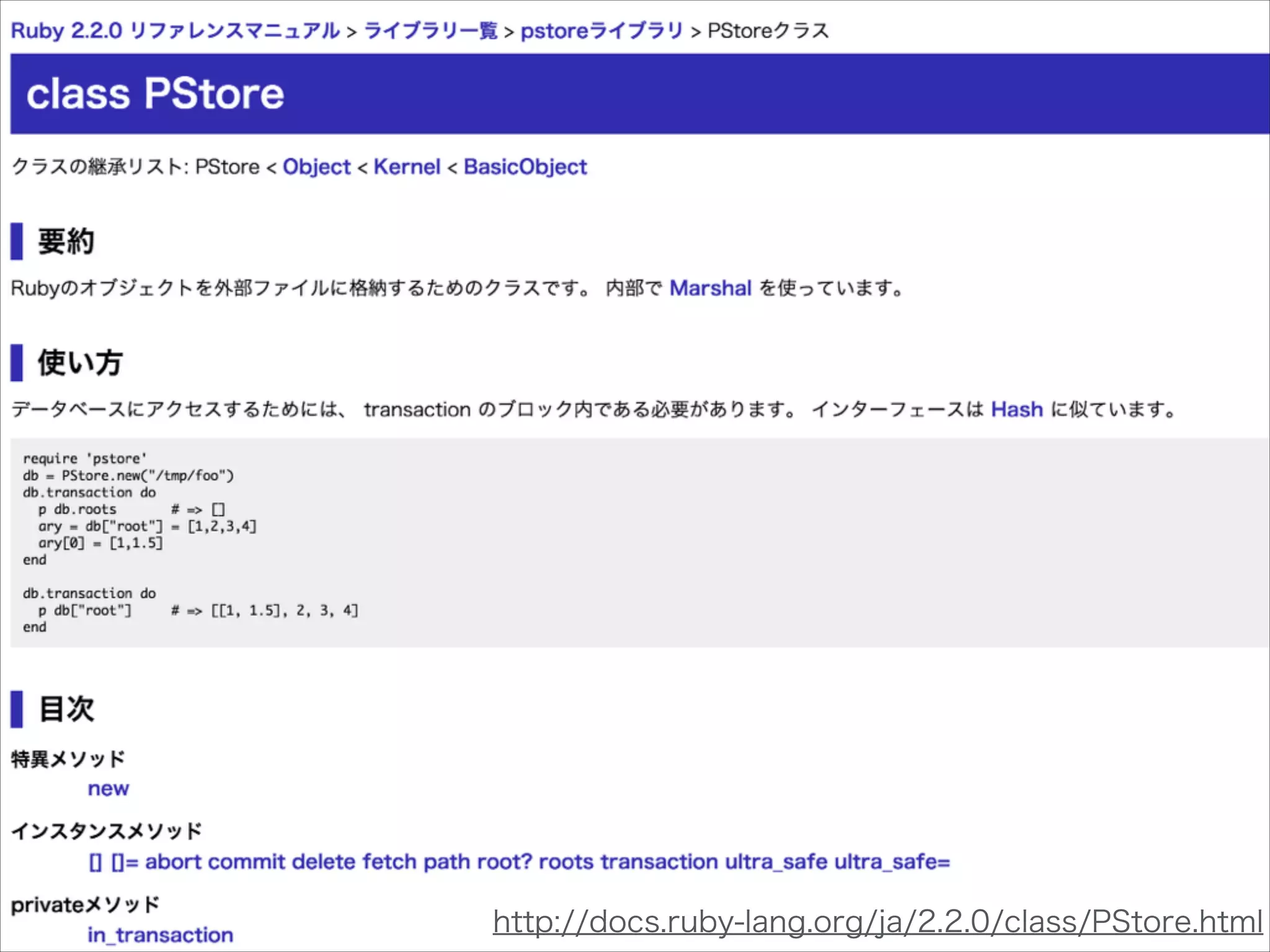Click the require 'pstore' code line

pyautogui.click(x=85, y=459)
